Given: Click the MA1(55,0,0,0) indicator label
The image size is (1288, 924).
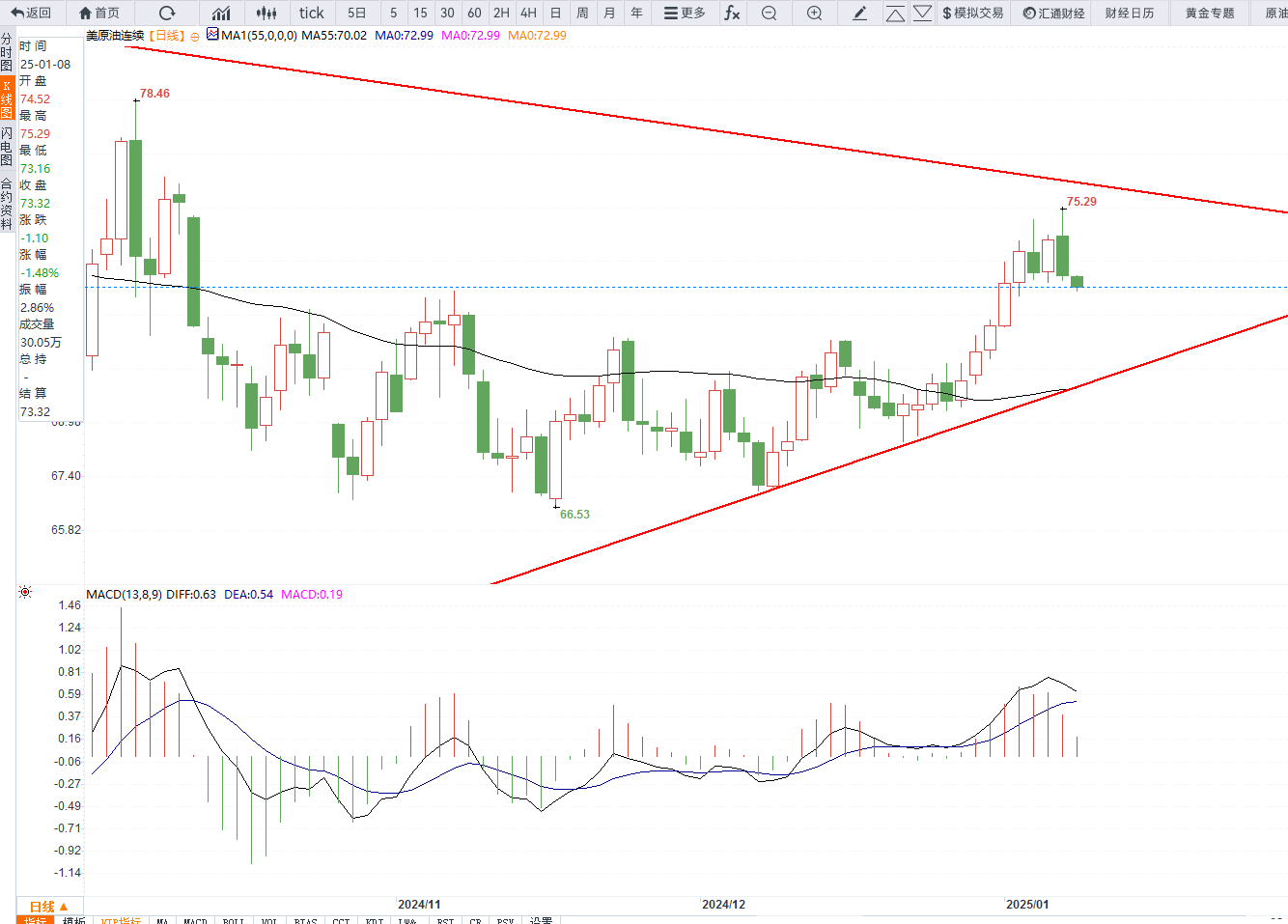Looking at the screenshot, I should (259, 36).
